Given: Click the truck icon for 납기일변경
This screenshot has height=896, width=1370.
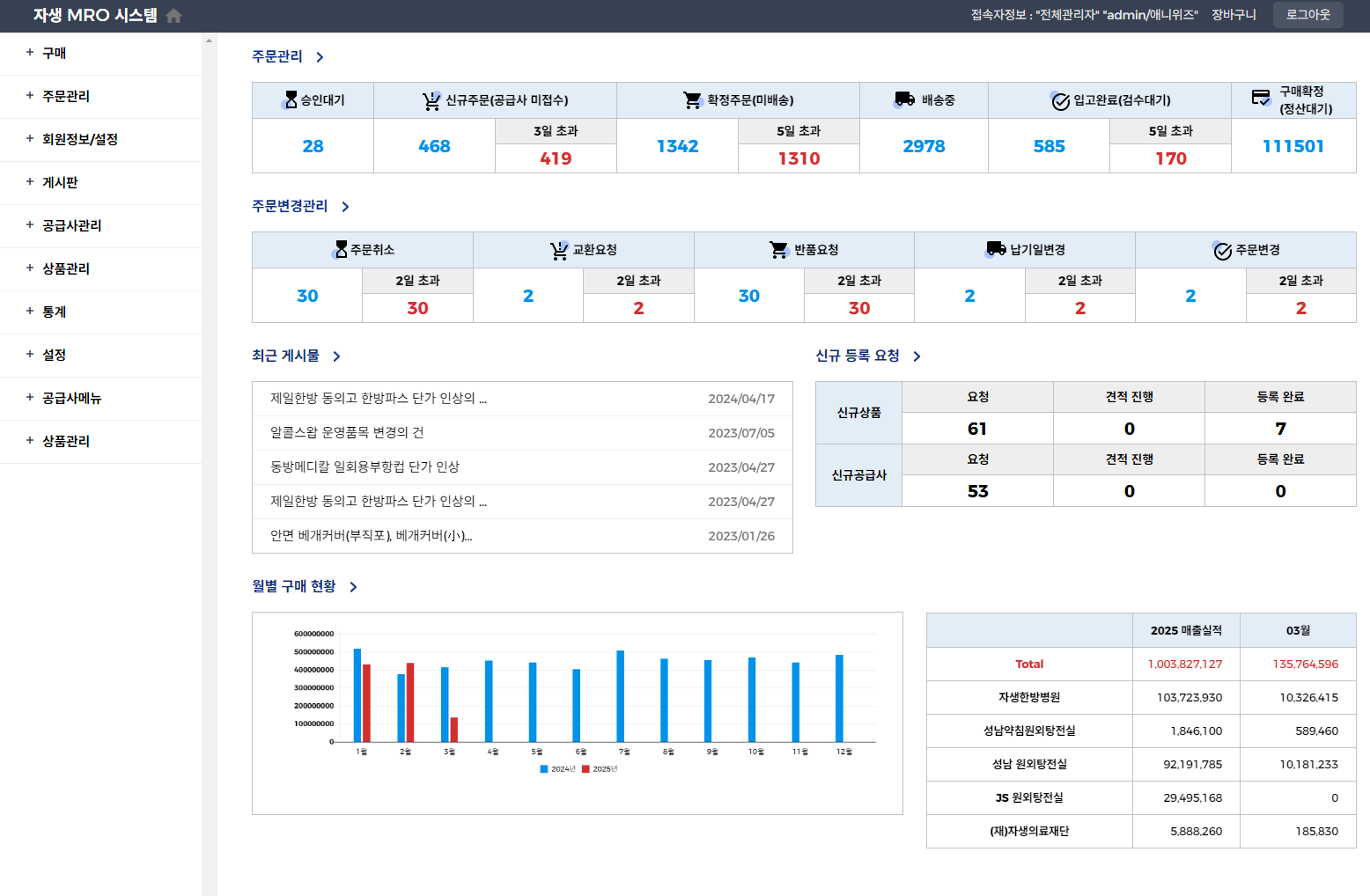Looking at the screenshot, I should click(x=996, y=249).
